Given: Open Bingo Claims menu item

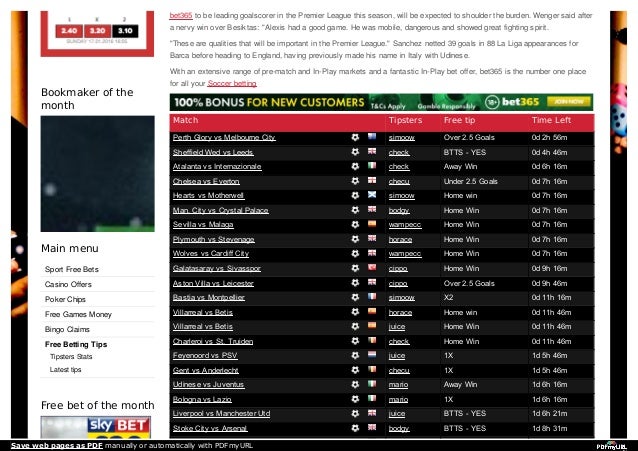Looking at the screenshot, I should click(x=67, y=329).
